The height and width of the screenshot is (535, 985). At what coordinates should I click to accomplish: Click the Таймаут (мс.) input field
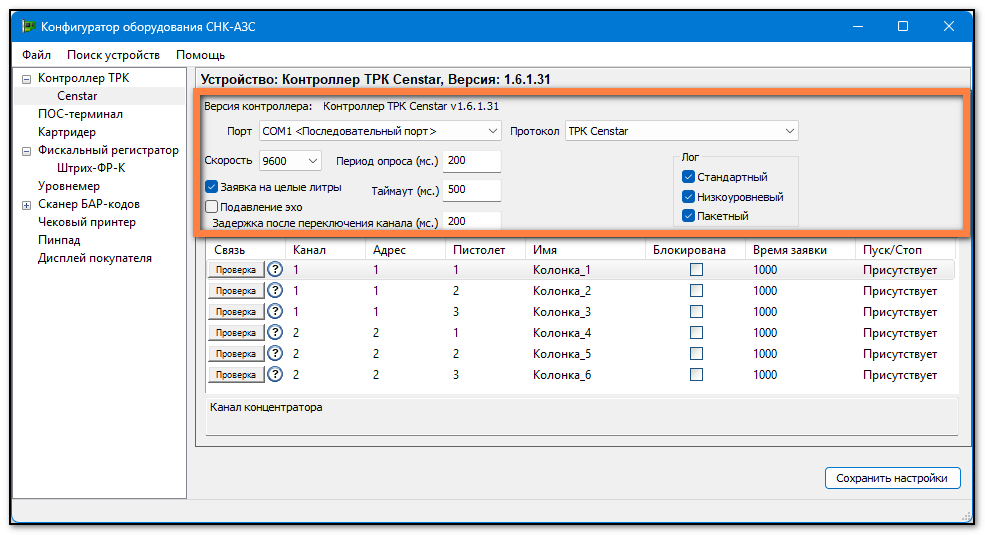point(471,191)
